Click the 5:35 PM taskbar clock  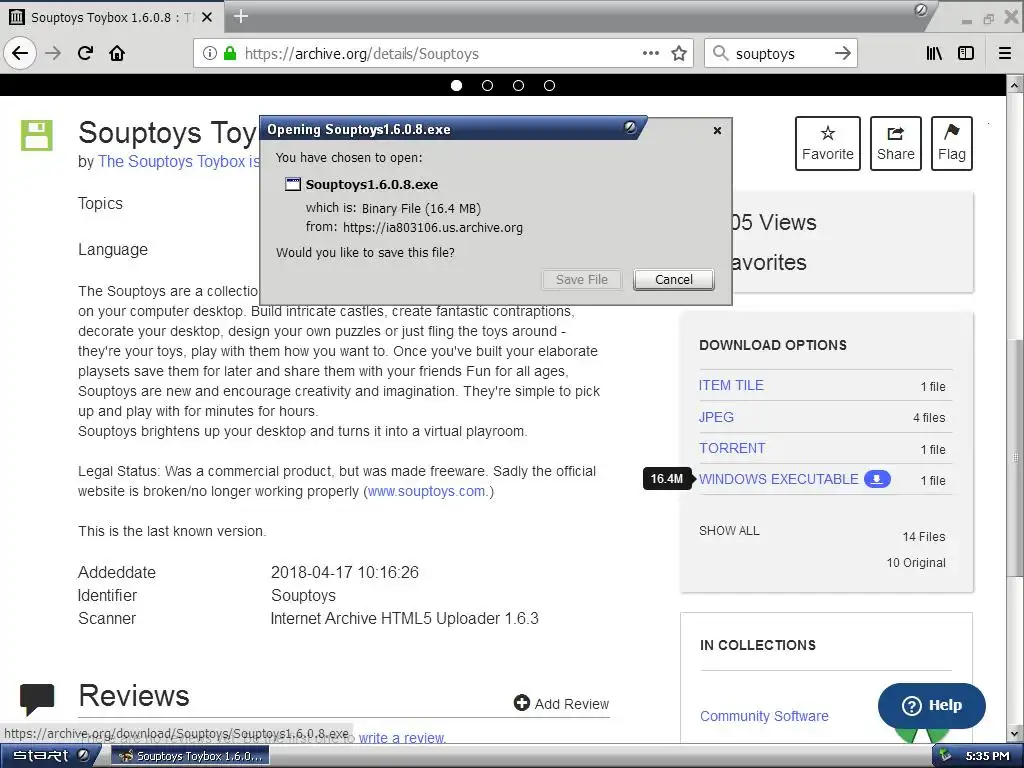[x=987, y=756]
